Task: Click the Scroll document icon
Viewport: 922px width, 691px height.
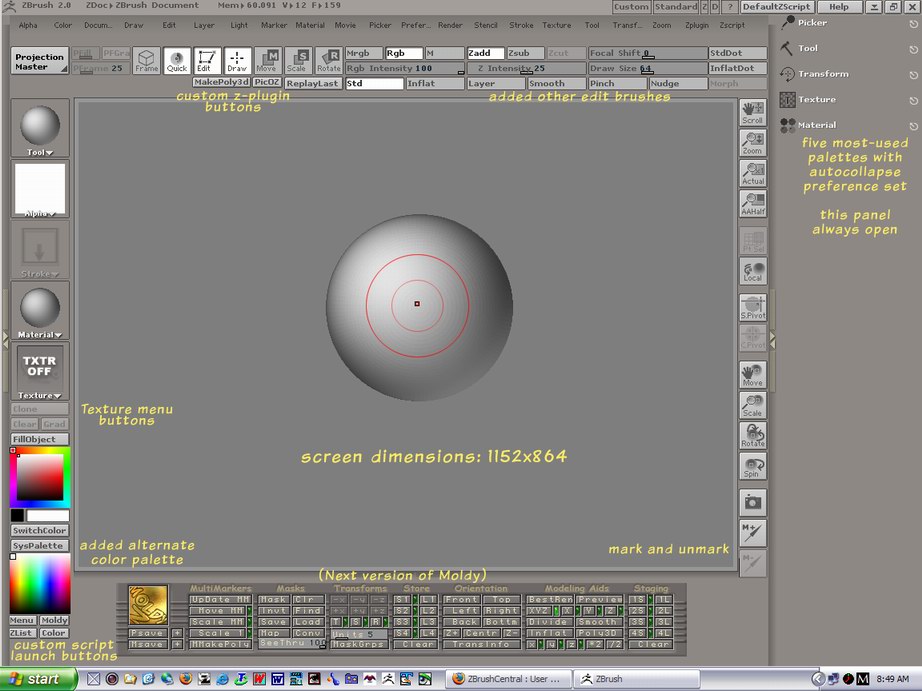Action: [753, 113]
